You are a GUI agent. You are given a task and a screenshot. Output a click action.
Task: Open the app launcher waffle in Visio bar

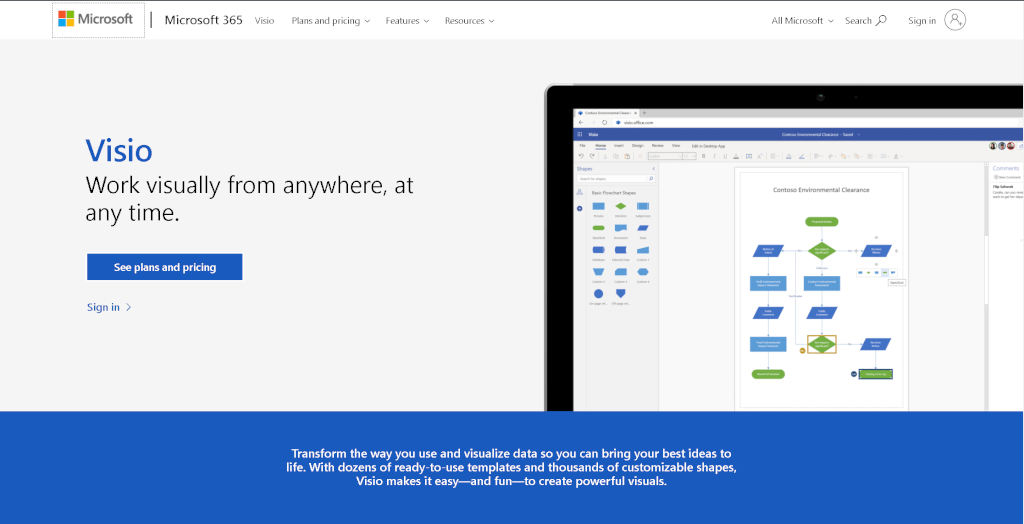tap(580, 135)
